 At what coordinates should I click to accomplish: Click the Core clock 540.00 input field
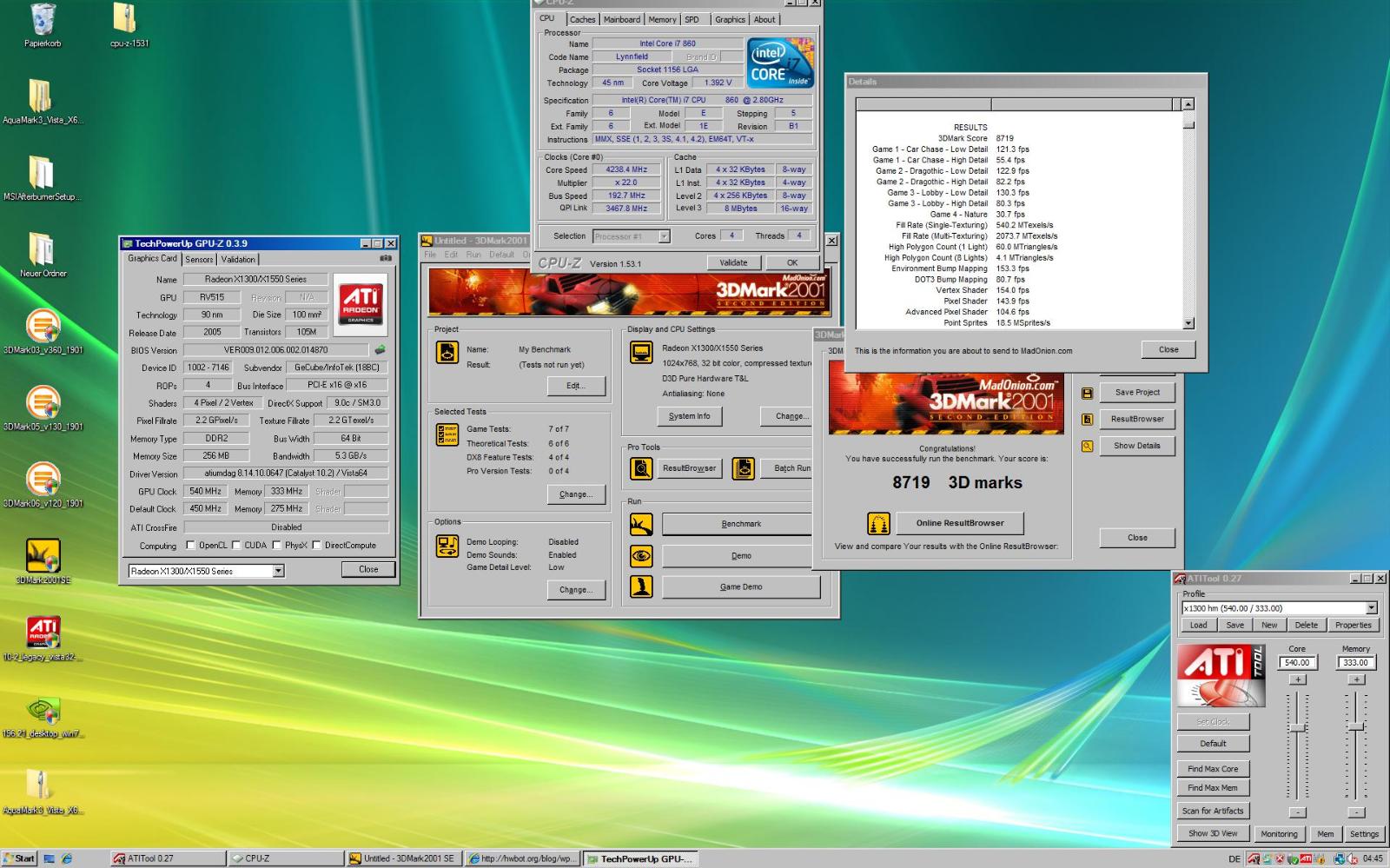(x=1297, y=662)
